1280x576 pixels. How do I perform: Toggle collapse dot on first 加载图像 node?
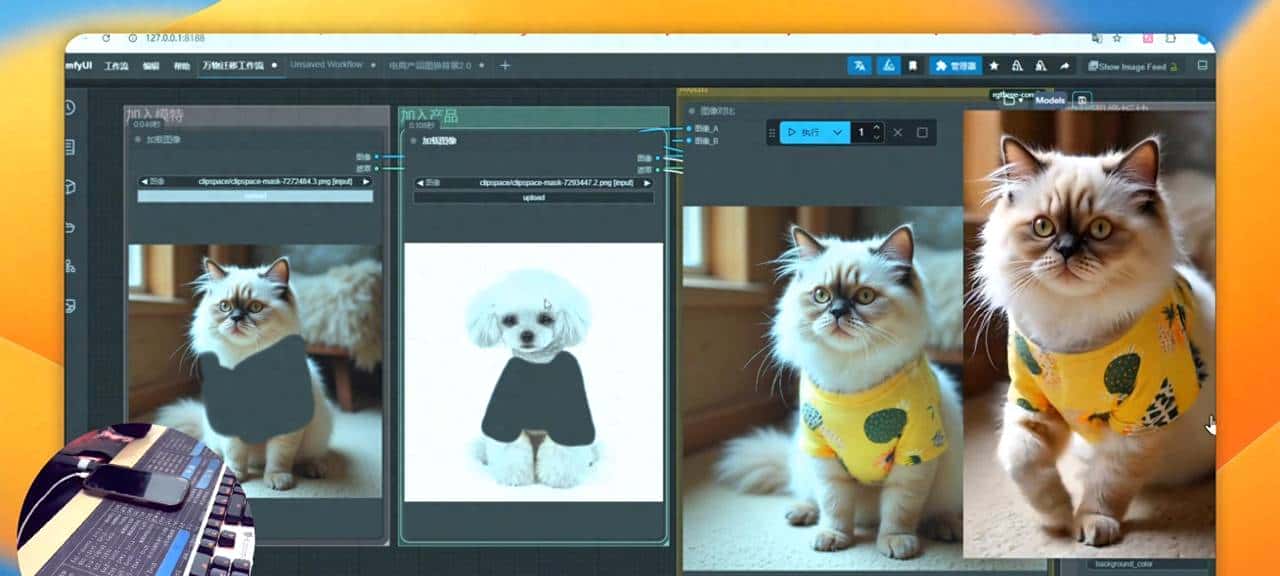click(137, 140)
